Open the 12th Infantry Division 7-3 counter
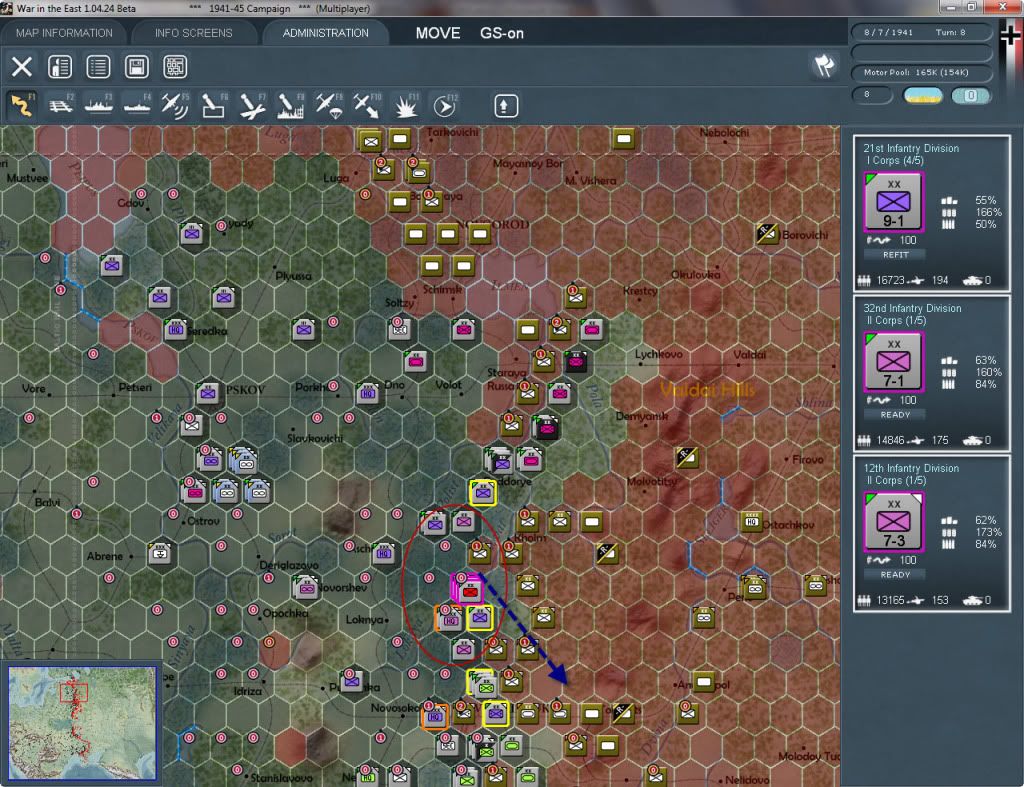Image resolution: width=1024 pixels, height=787 pixels. pos(893,522)
